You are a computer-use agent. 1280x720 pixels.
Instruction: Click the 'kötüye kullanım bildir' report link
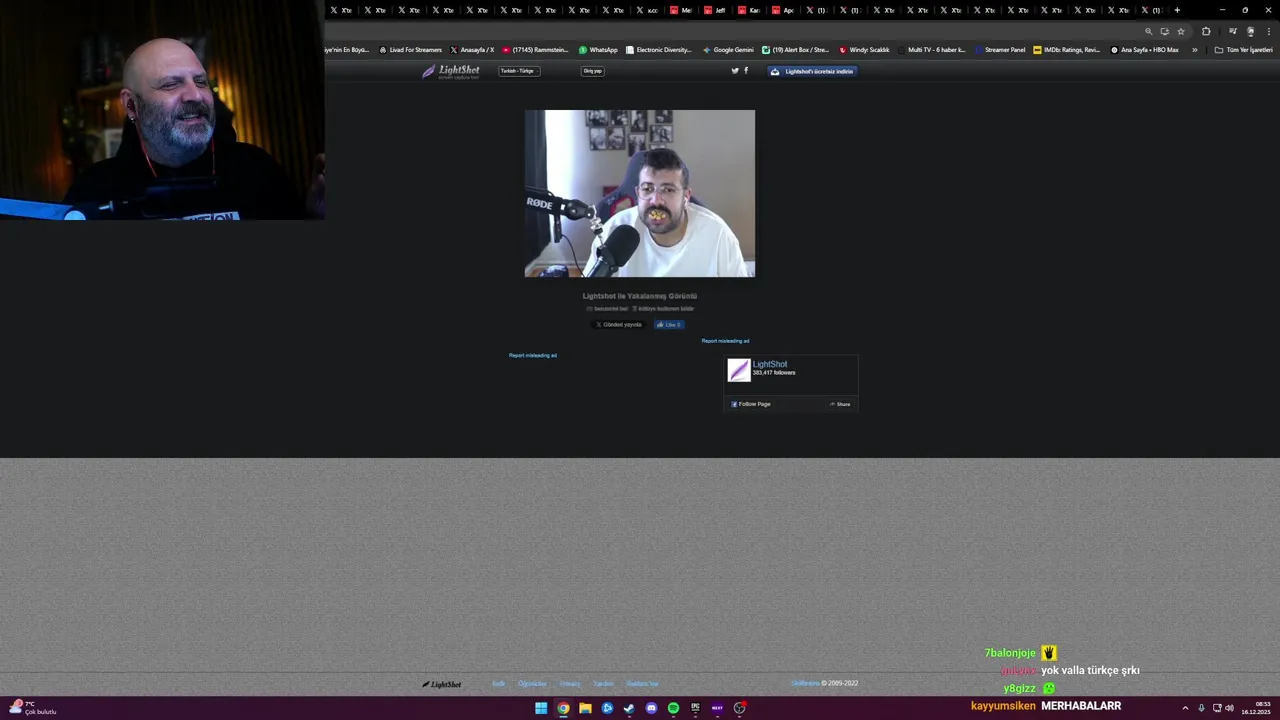pos(663,309)
